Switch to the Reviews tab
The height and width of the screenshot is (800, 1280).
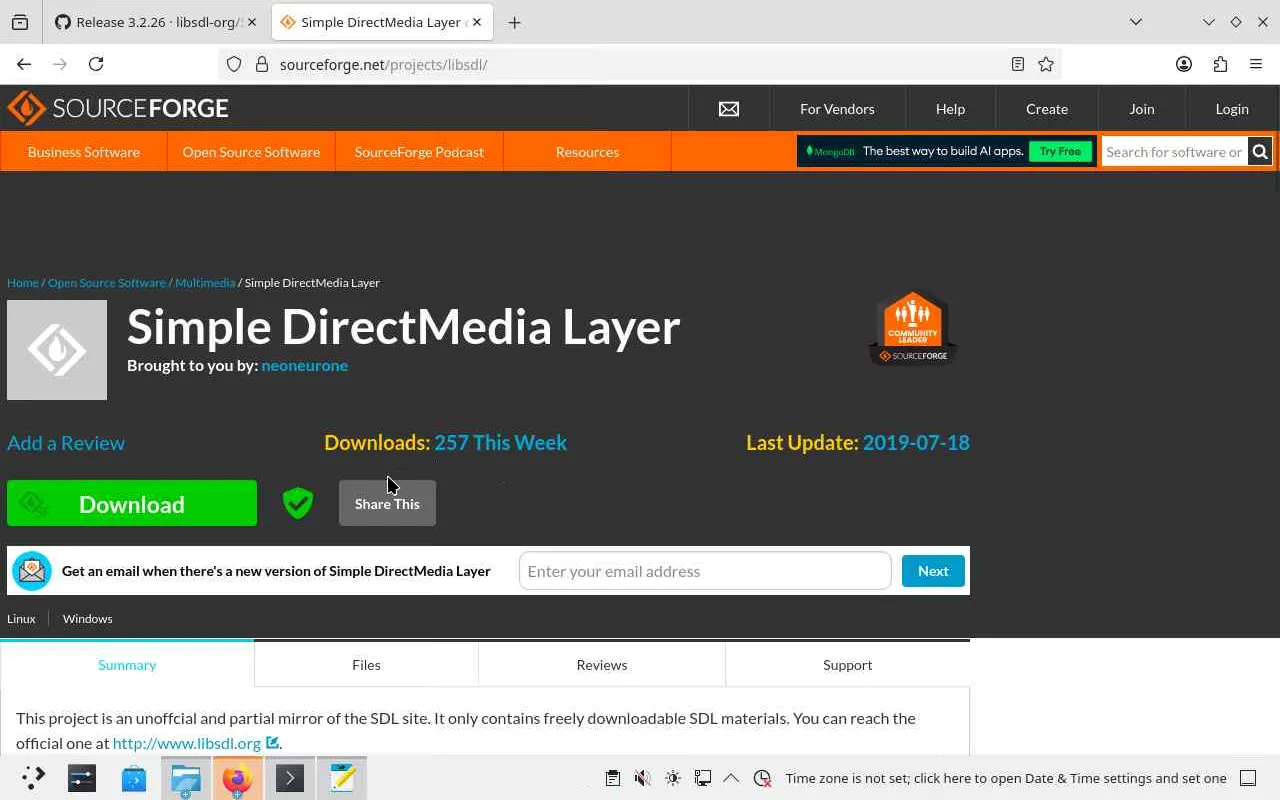point(602,665)
